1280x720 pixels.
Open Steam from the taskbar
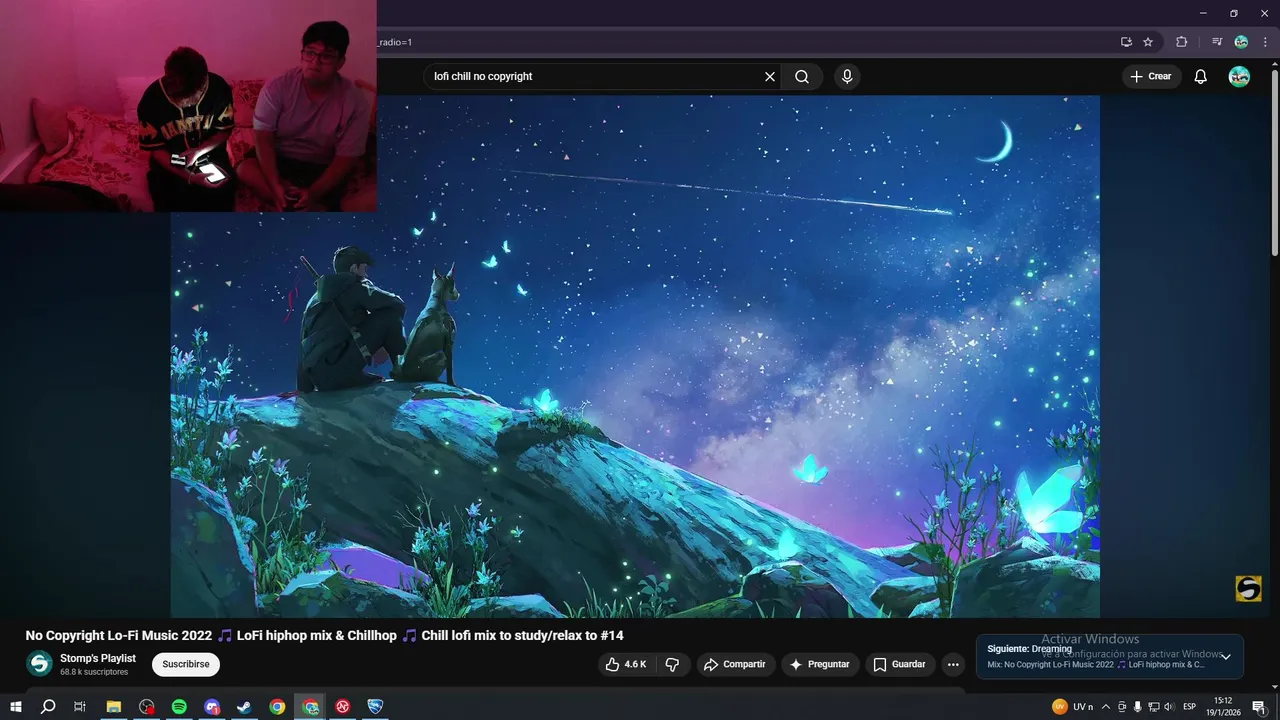[244, 706]
